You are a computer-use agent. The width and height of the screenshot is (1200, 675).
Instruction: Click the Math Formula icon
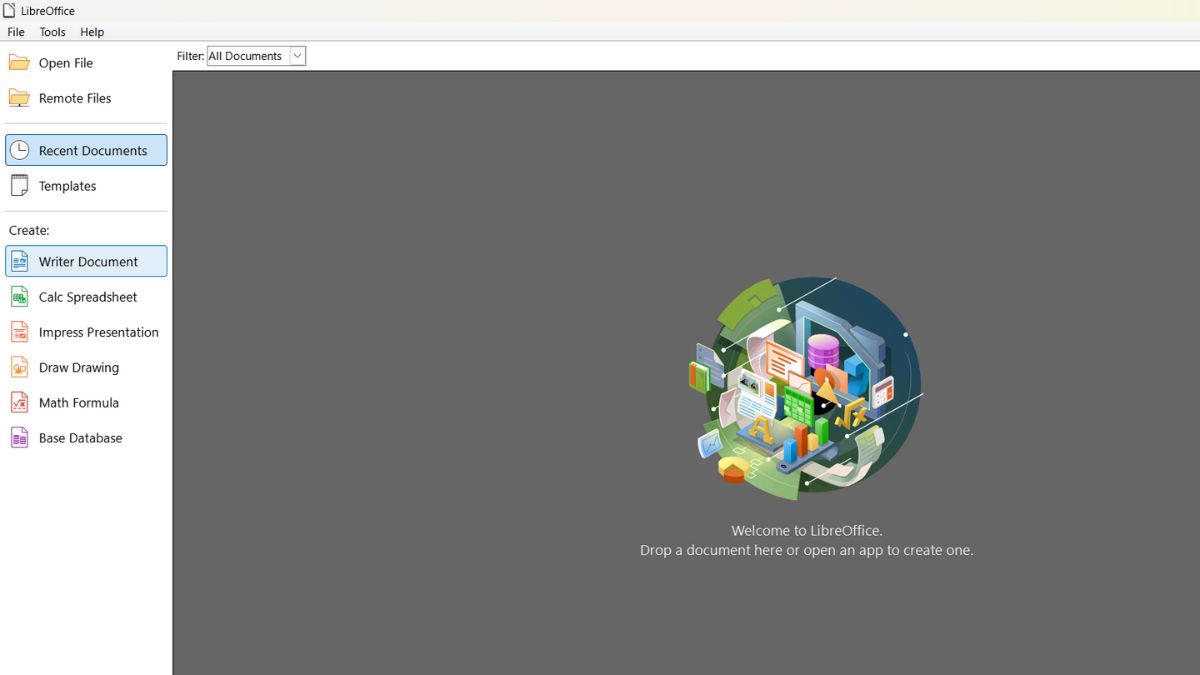(x=19, y=403)
